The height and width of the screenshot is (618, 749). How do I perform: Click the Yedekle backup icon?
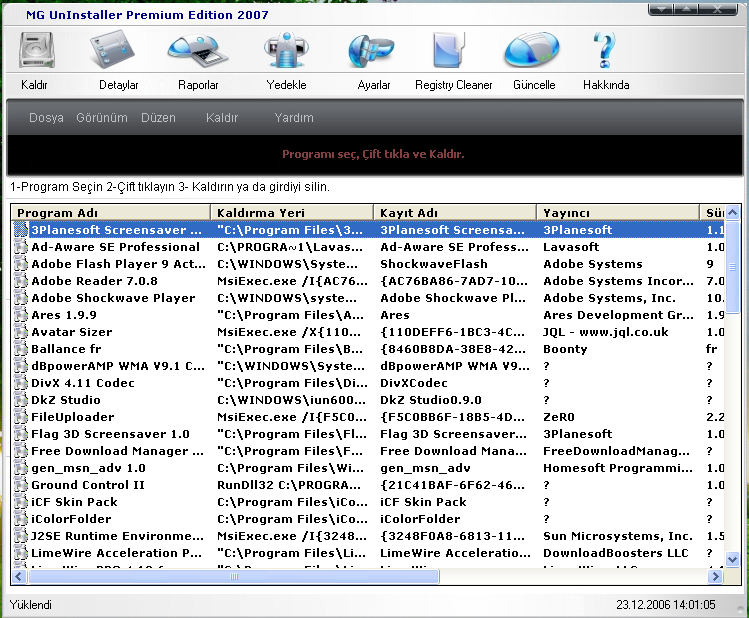pyautogui.click(x=286, y=50)
